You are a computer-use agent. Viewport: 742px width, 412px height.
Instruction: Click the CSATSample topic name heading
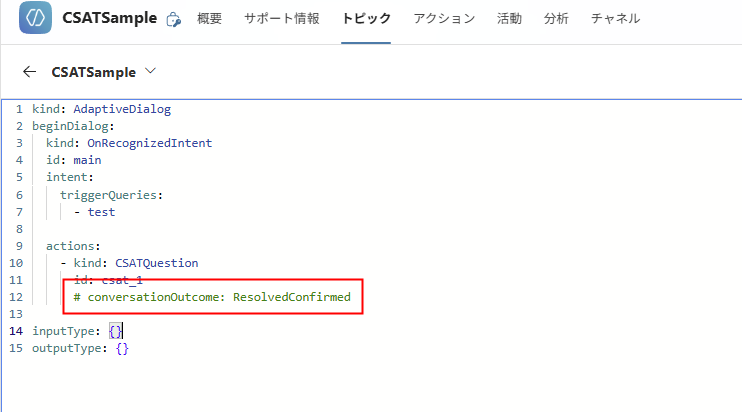tap(94, 72)
